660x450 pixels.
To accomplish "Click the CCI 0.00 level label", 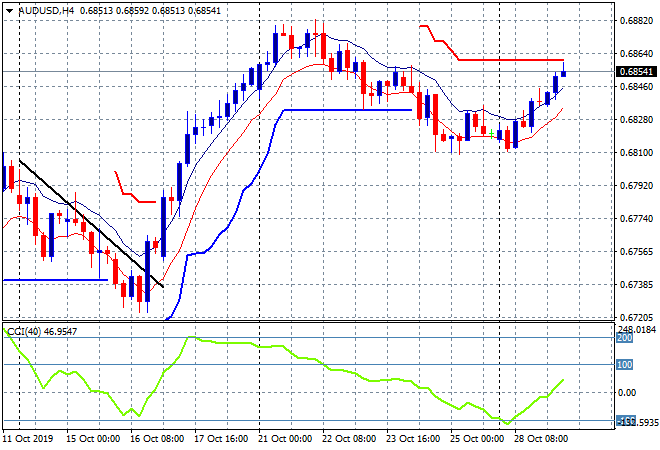I will tap(627, 392).
